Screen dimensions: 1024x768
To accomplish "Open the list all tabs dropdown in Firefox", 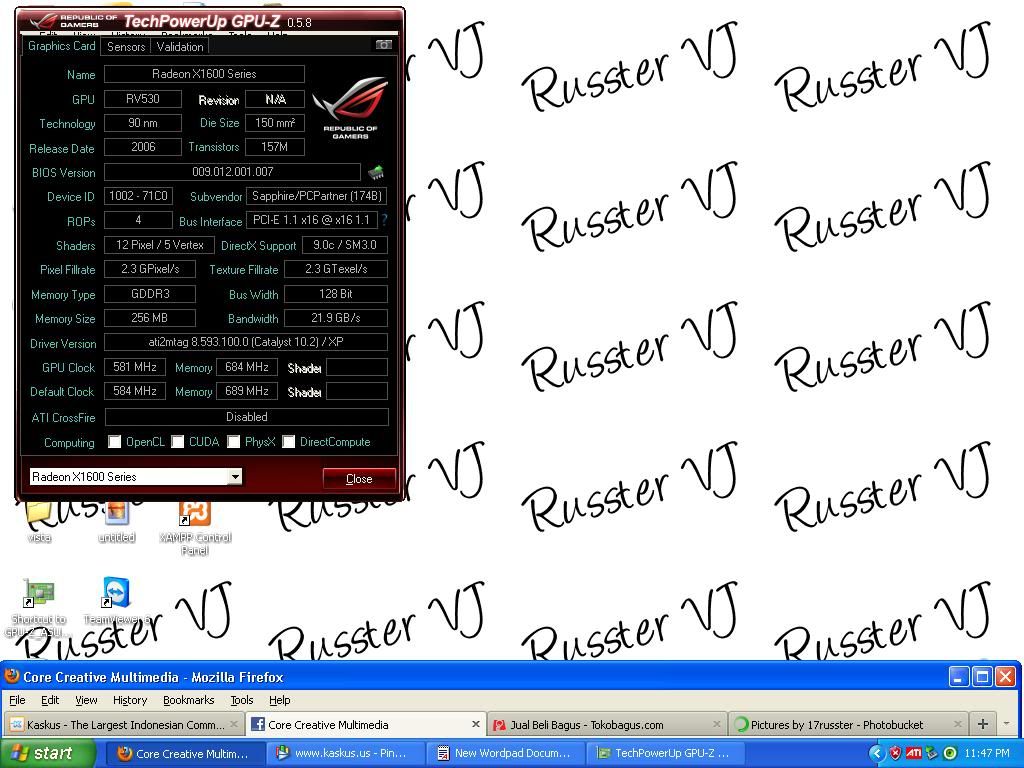I will pos(1006,724).
